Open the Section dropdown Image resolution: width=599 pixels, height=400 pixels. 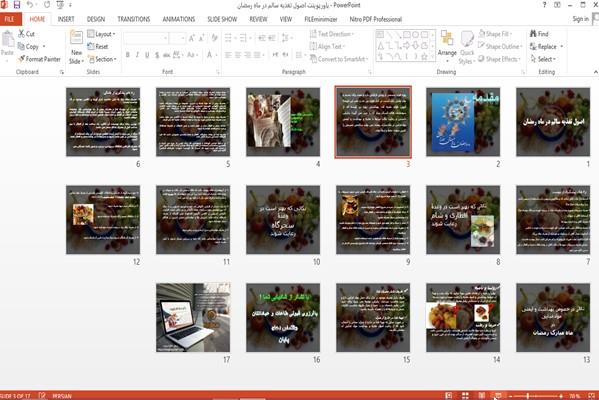pos(102,59)
